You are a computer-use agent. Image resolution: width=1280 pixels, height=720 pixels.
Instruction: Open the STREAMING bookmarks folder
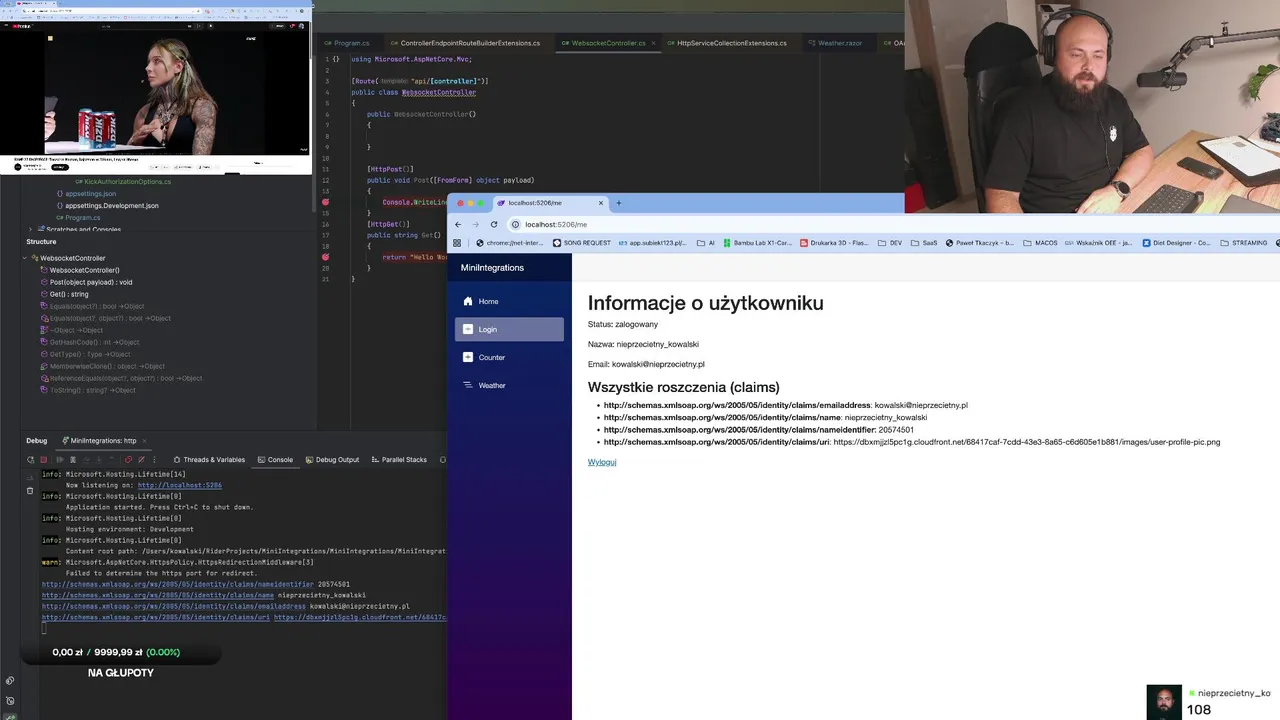pos(1243,243)
